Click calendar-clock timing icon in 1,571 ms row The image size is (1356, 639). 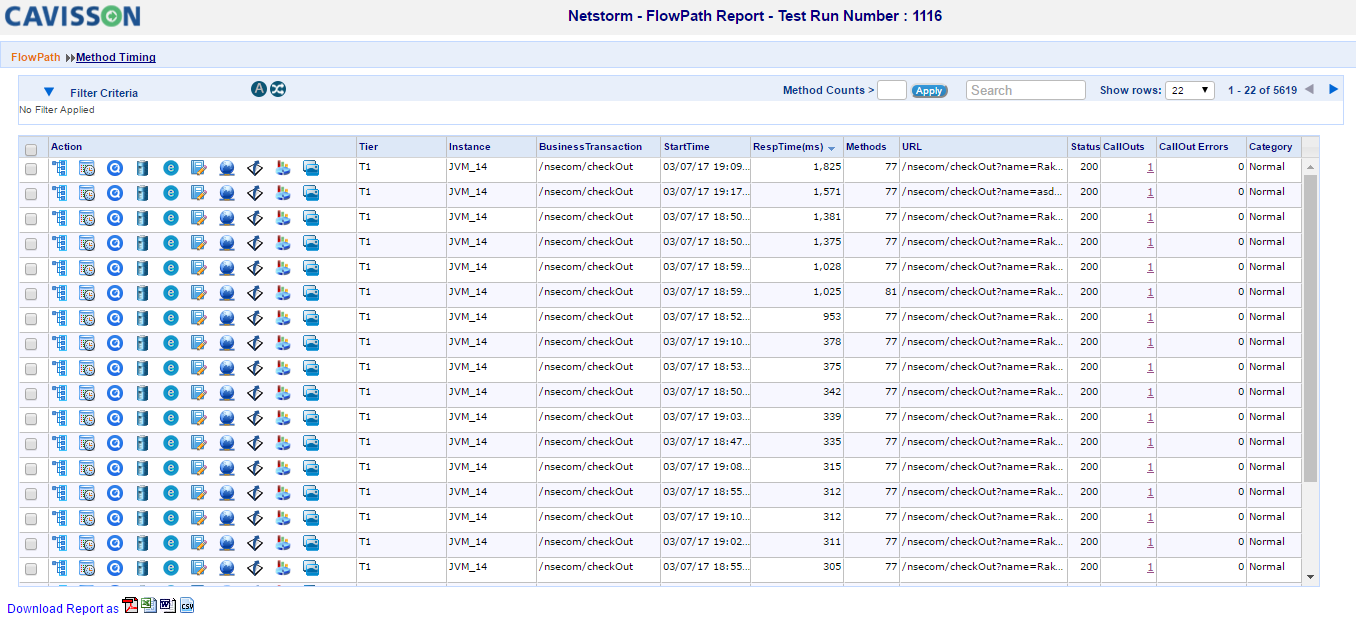click(x=87, y=193)
